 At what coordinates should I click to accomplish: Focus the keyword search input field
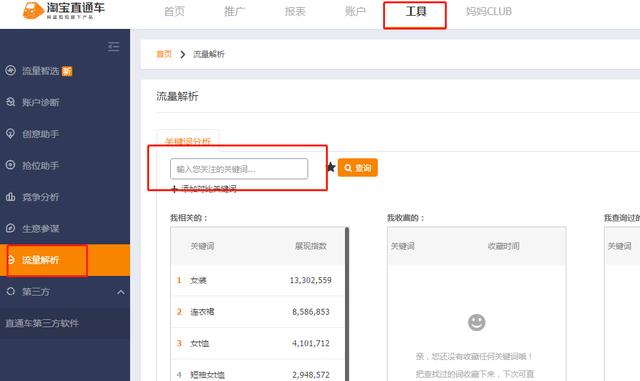pos(239,169)
